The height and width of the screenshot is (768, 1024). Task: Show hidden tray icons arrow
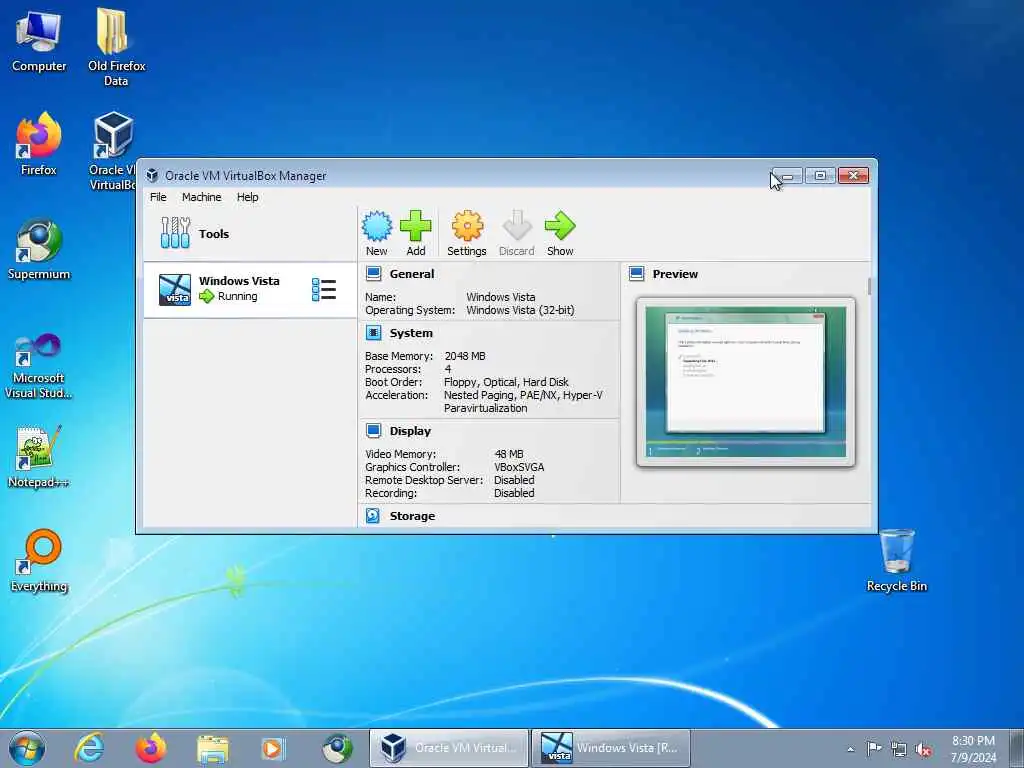[850, 749]
